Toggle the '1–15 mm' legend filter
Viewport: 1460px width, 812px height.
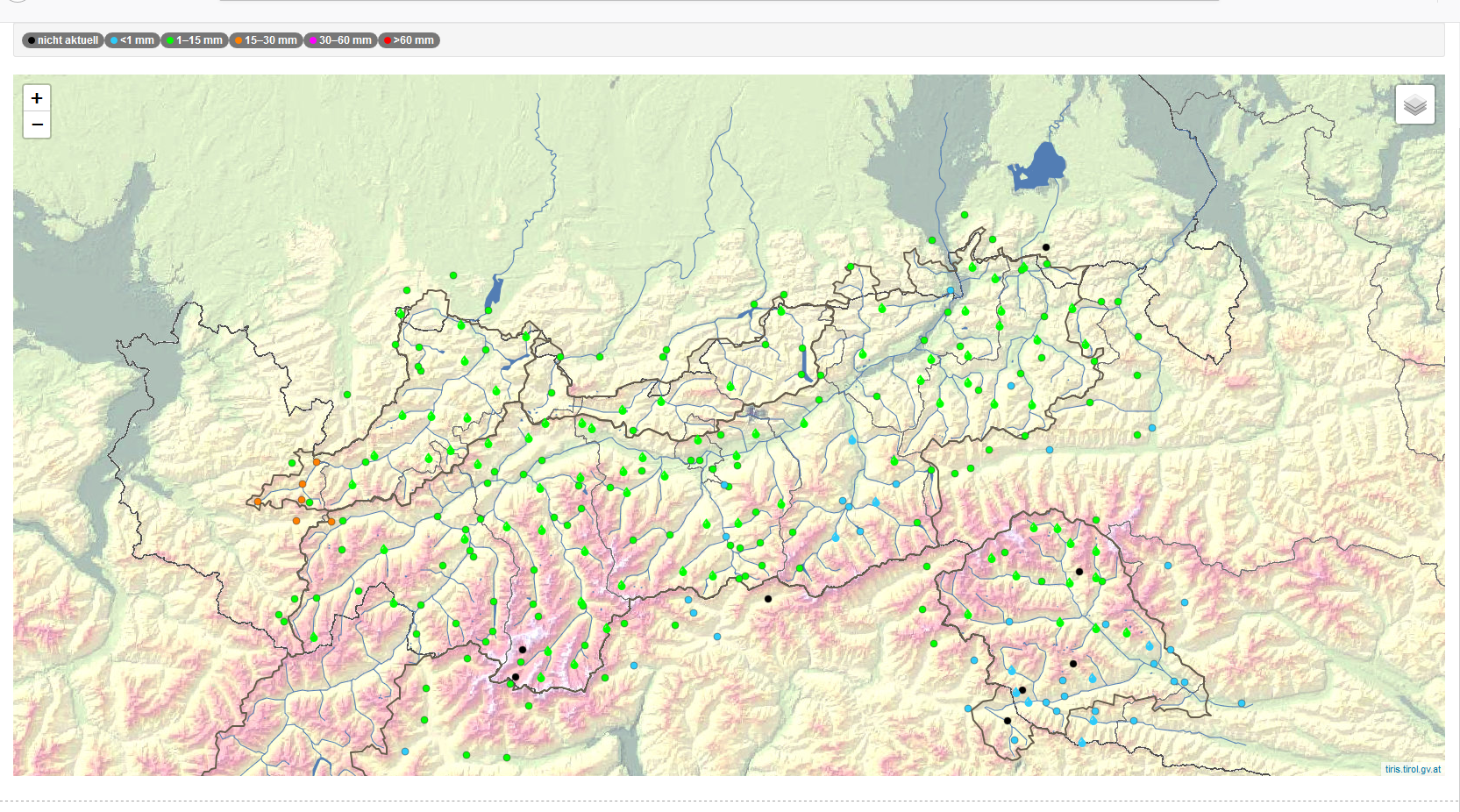(195, 40)
